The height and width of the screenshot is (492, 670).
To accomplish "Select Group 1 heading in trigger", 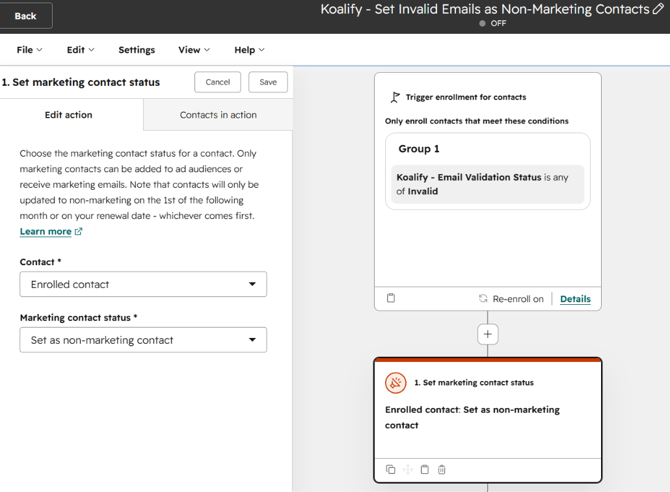I will point(419,149).
